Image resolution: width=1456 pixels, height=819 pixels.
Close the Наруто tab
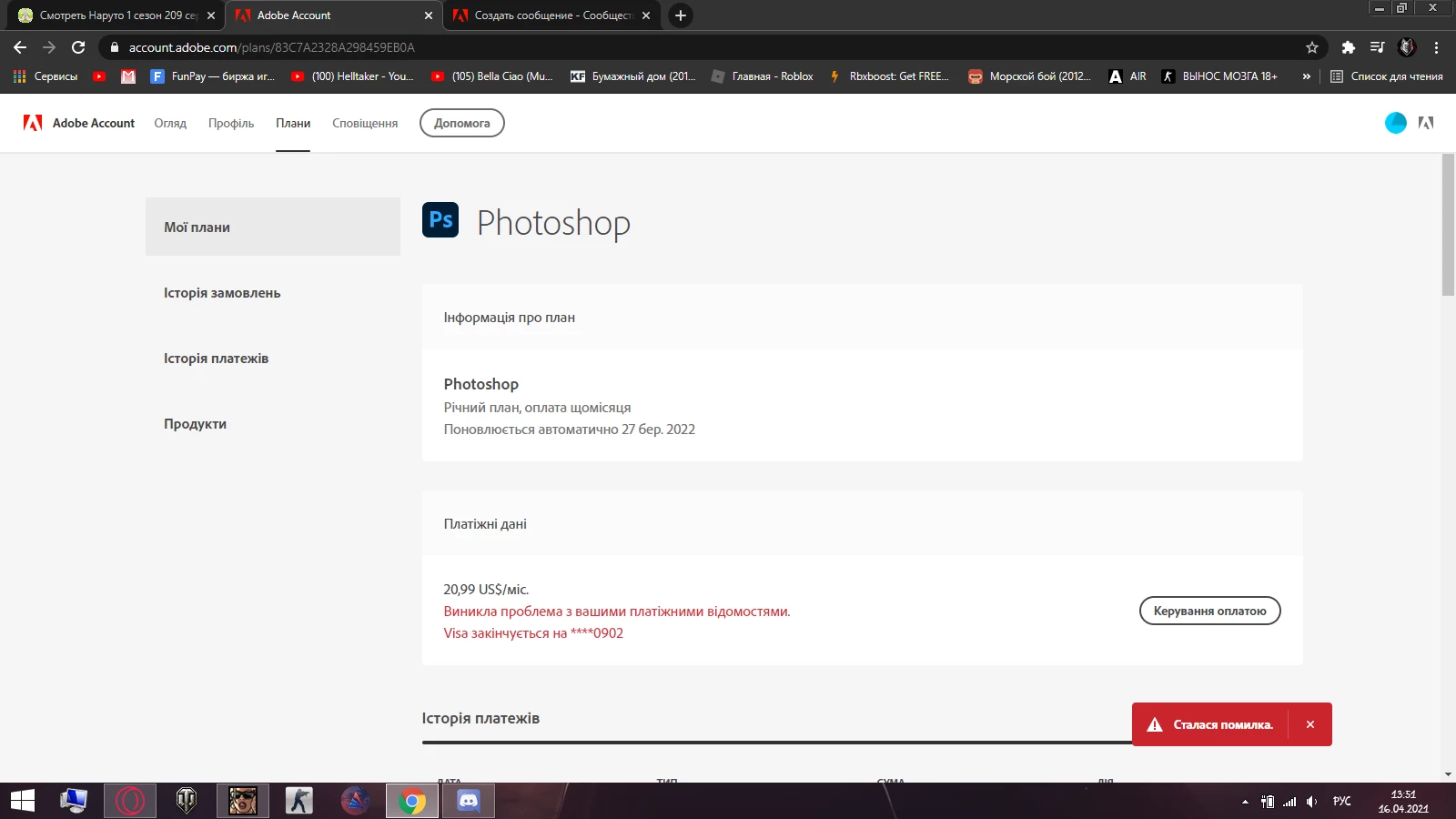pyautogui.click(x=211, y=15)
